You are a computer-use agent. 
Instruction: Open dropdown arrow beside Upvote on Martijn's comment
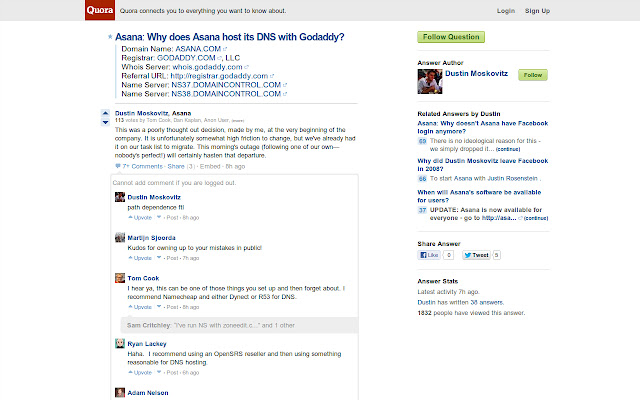tap(159, 258)
